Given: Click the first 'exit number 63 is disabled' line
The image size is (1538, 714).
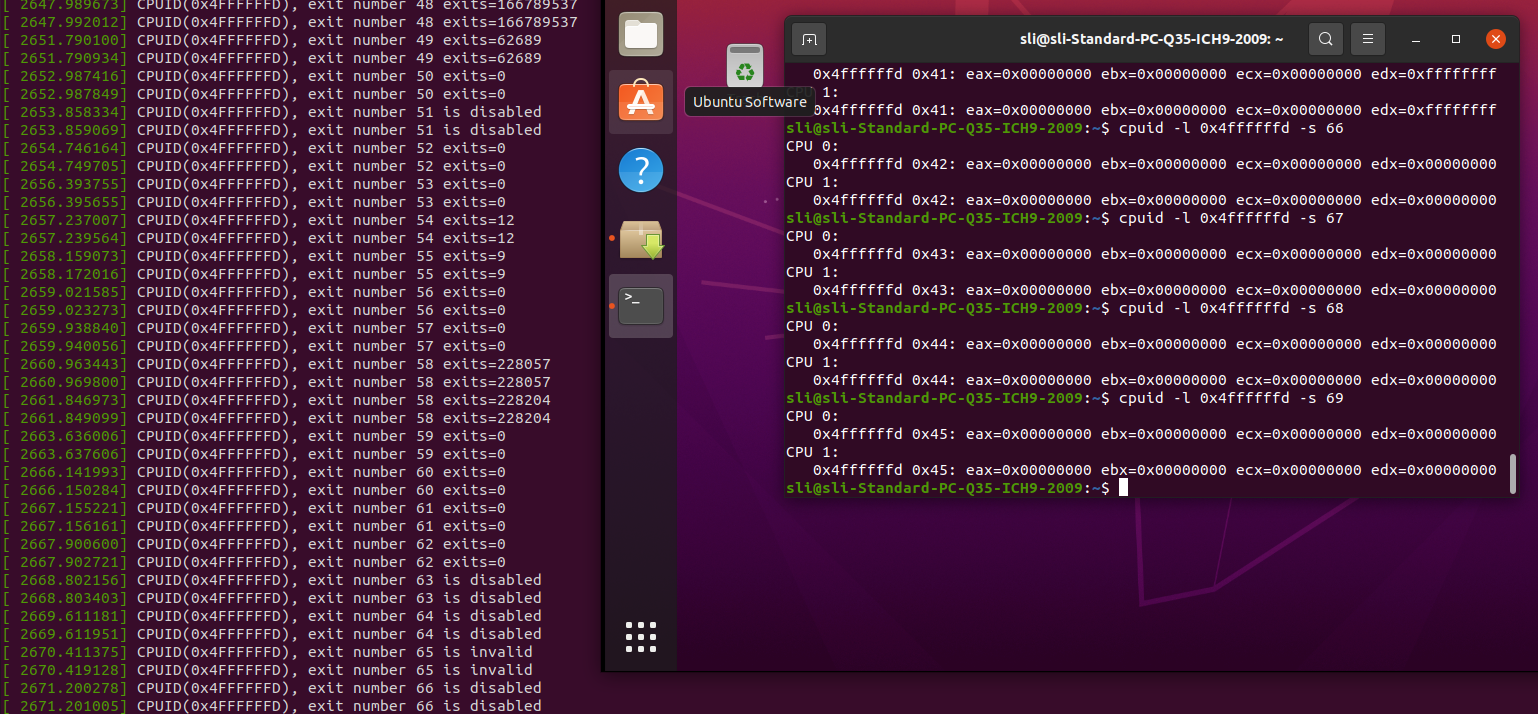Looking at the screenshot, I should click(271, 580).
